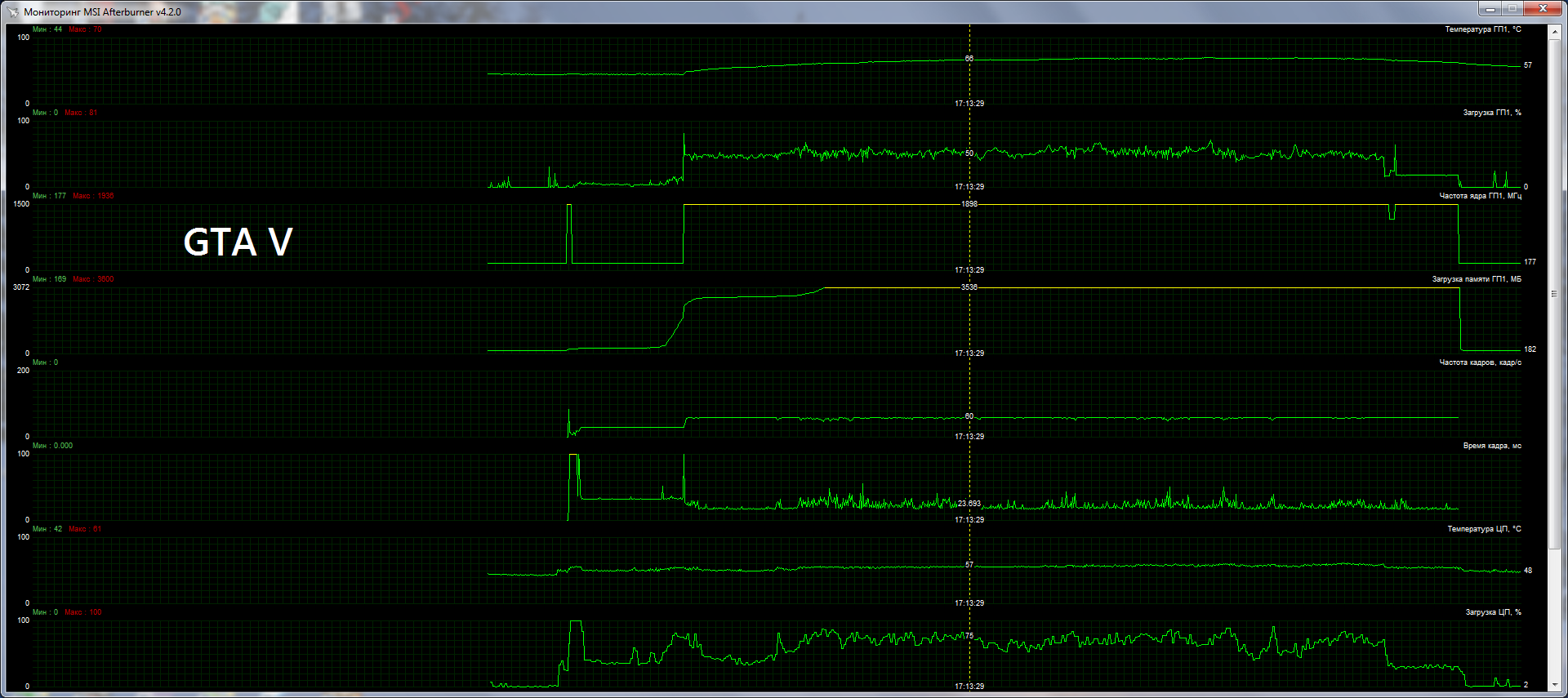
Task: Click the 3072 axis label on memory graph
Action: pyautogui.click(x=21, y=287)
